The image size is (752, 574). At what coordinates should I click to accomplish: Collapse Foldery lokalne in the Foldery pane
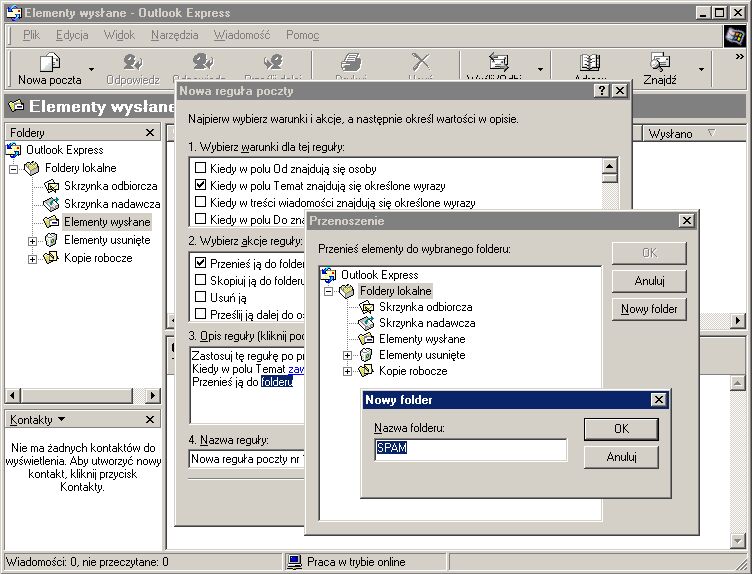(x=13, y=169)
